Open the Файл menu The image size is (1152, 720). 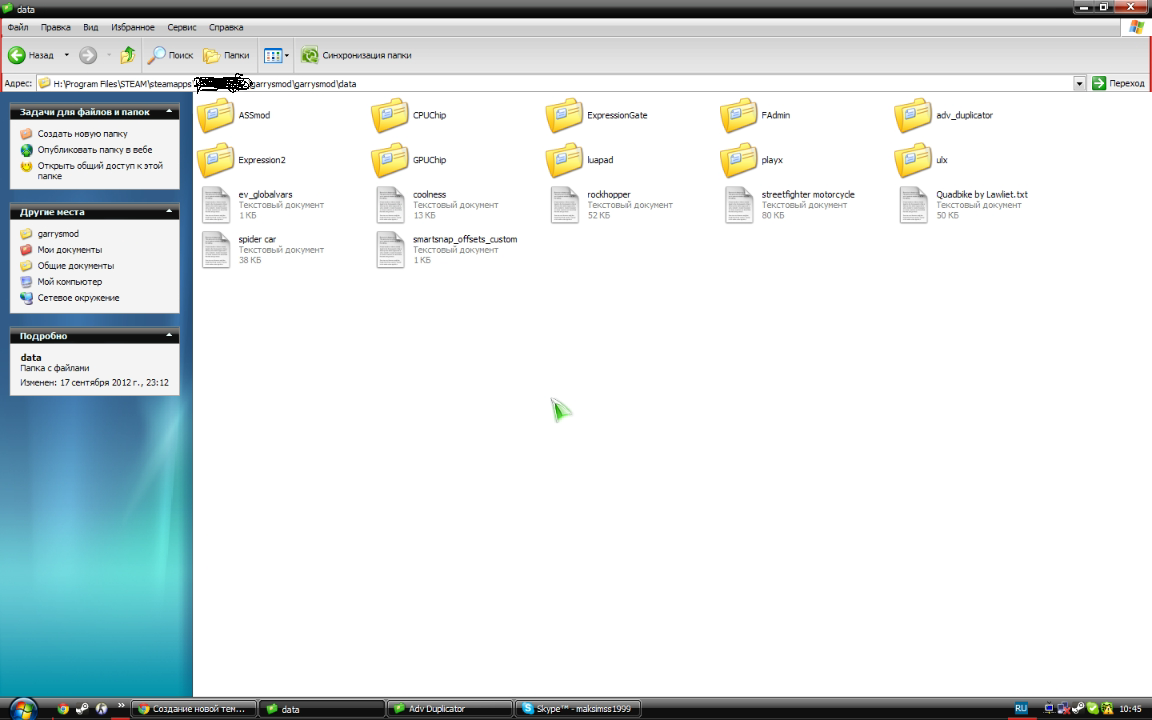(18, 27)
